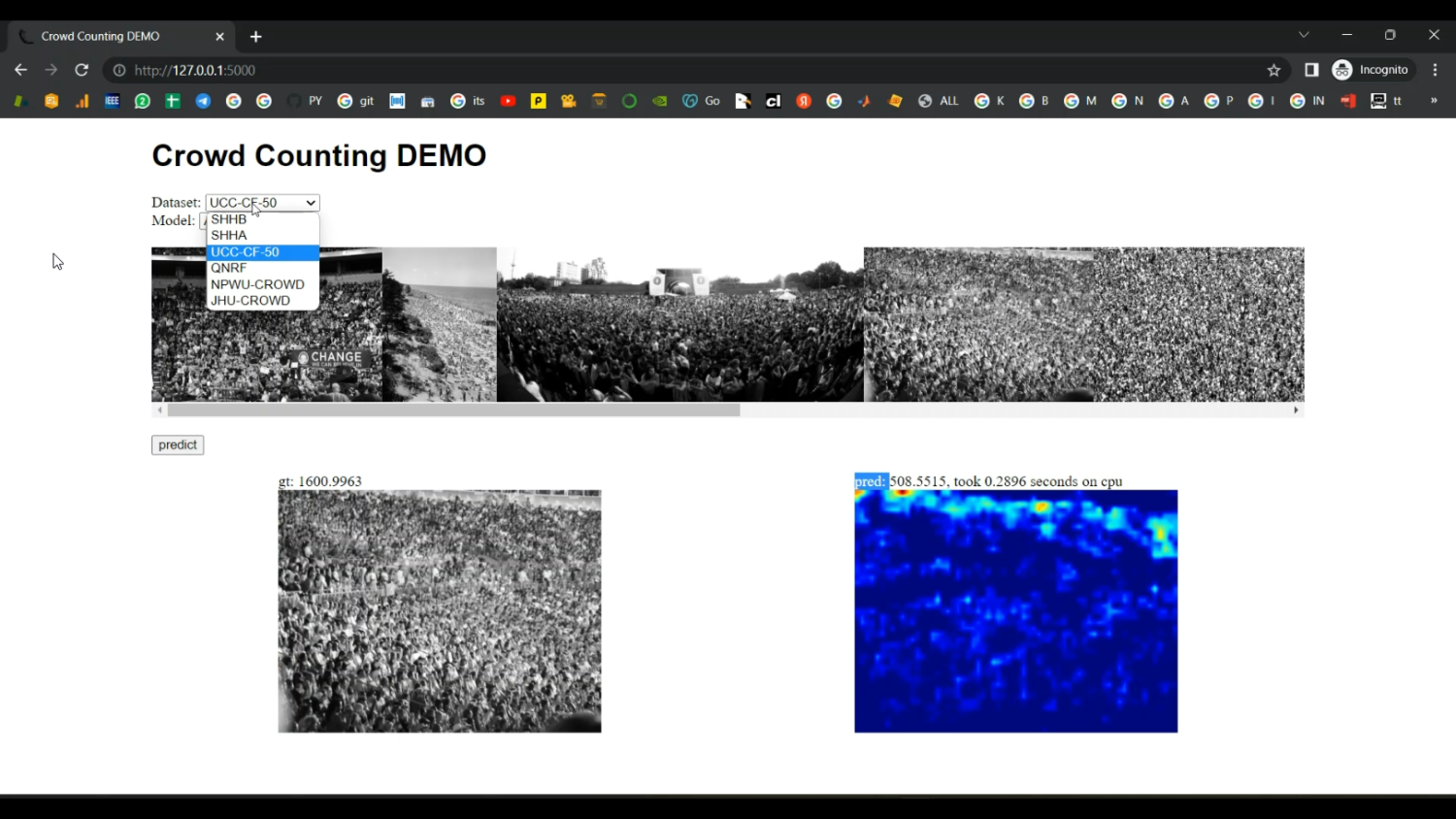Click the YouTube bookmark icon

pyautogui.click(x=508, y=101)
